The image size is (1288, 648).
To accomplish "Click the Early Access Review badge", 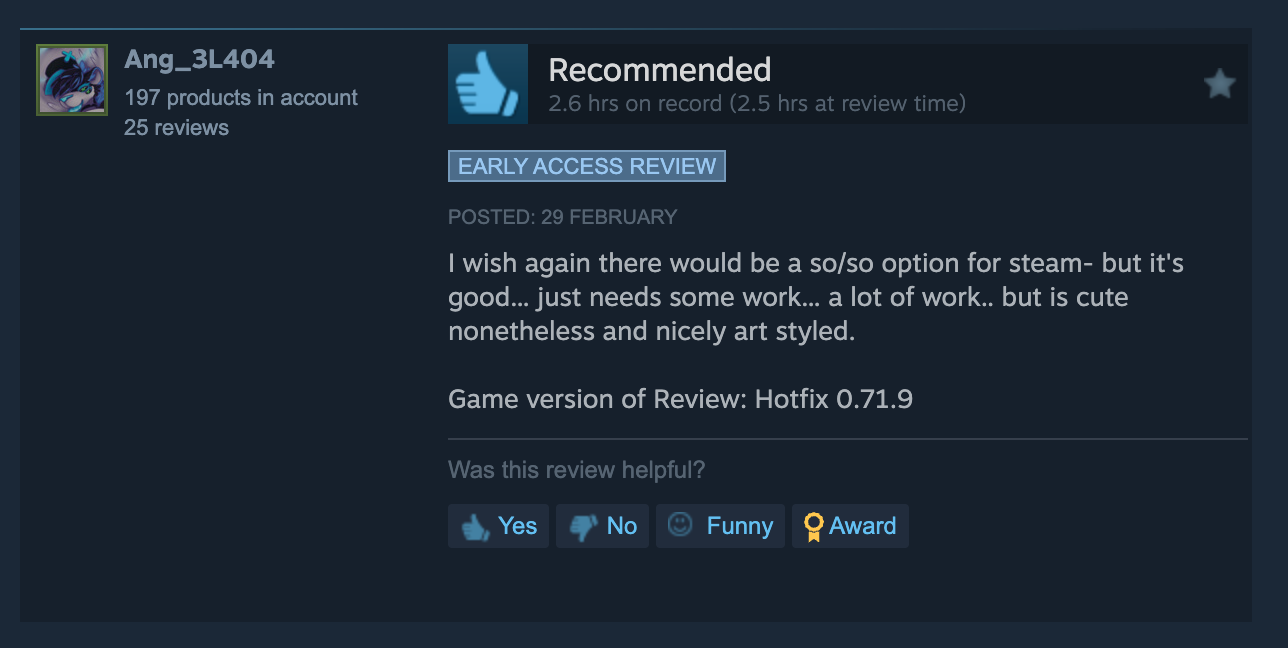I will [x=587, y=166].
